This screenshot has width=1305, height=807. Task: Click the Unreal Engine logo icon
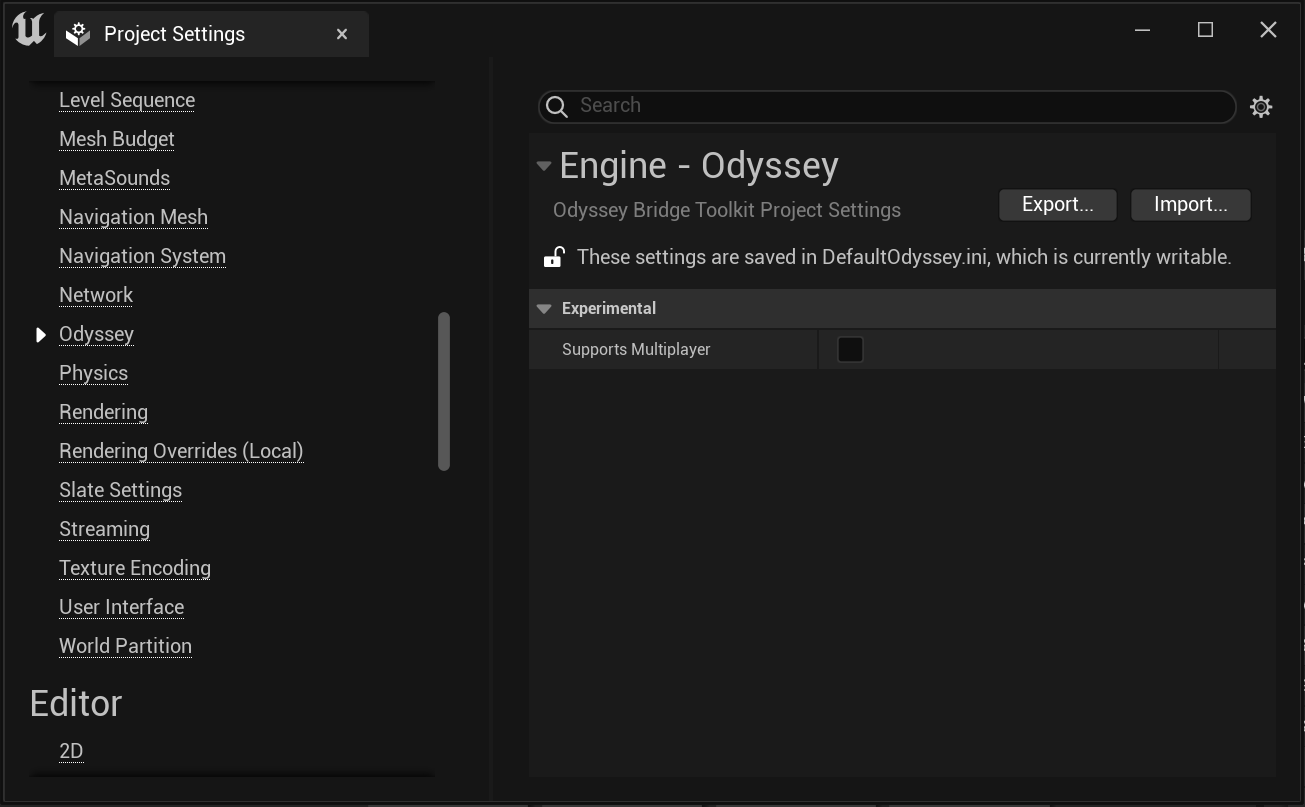pyautogui.click(x=29, y=31)
